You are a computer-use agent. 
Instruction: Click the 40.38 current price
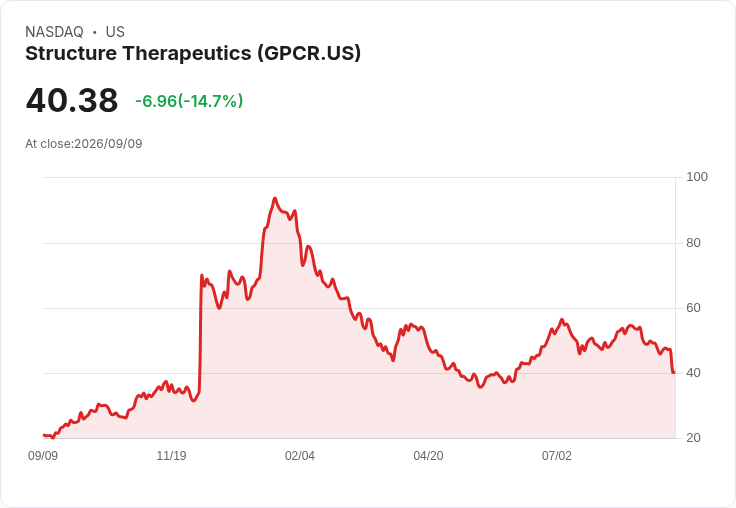tap(72, 100)
